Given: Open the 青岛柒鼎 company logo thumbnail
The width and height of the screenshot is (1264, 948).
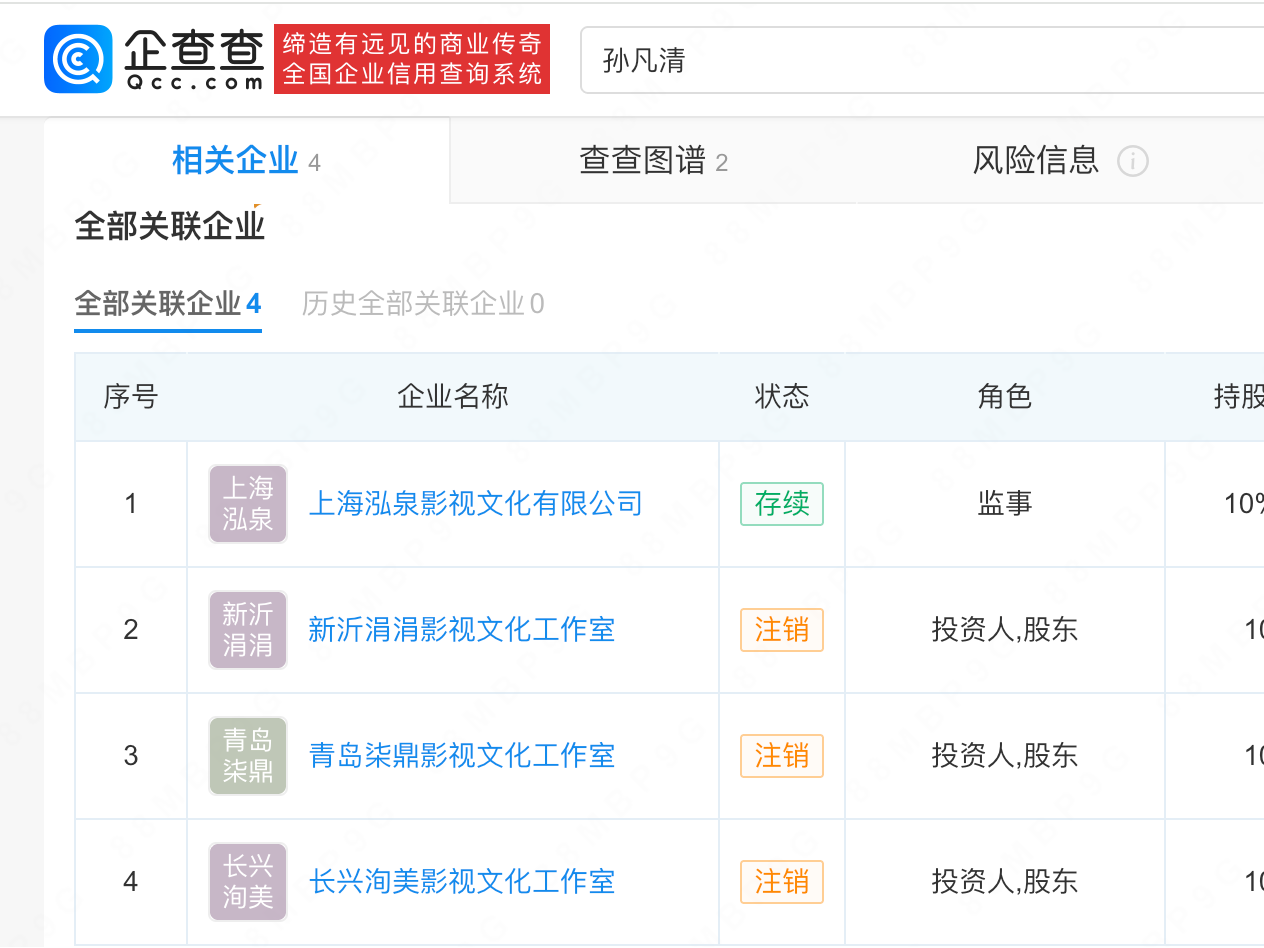Looking at the screenshot, I should [248, 756].
